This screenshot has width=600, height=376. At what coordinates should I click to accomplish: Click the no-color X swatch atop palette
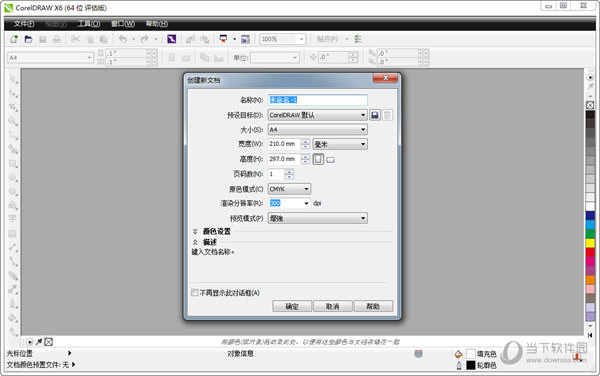(590, 105)
